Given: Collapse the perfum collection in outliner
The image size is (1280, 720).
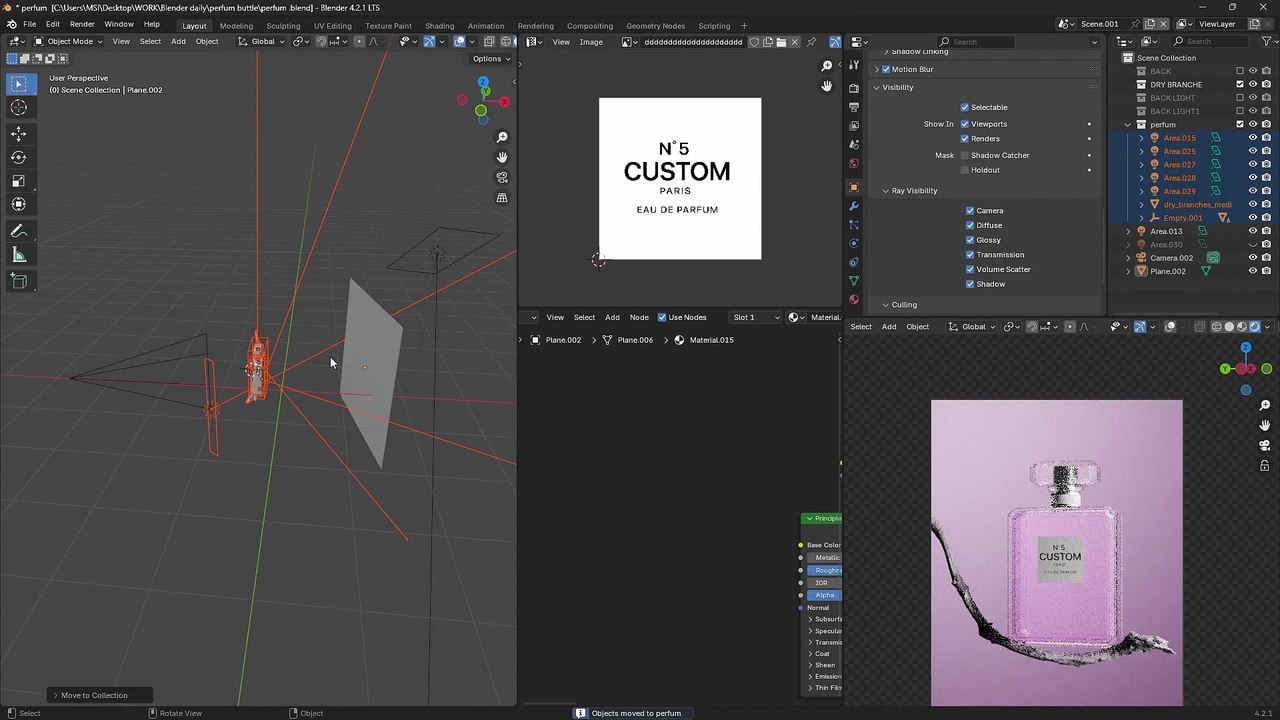Looking at the screenshot, I should click(x=1129, y=125).
